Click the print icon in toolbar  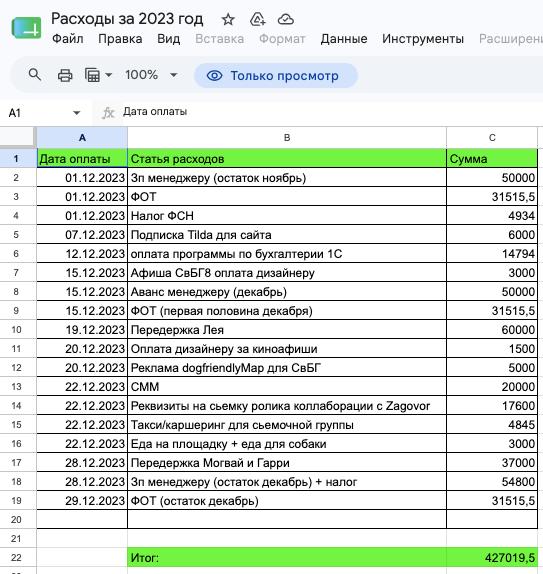pos(65,75)
